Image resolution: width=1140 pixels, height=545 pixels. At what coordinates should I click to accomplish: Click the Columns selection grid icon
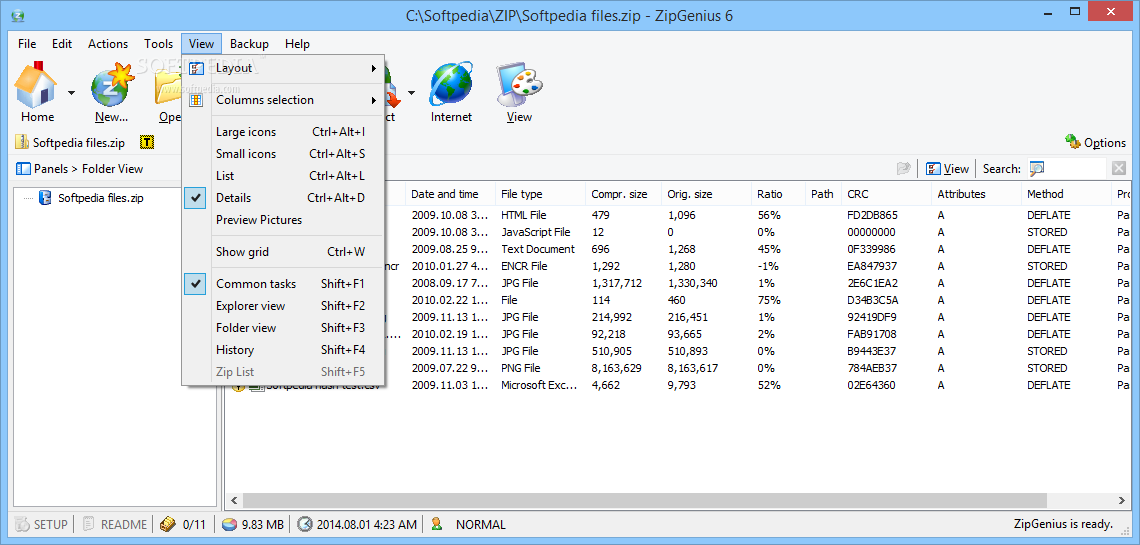(196, 100)
